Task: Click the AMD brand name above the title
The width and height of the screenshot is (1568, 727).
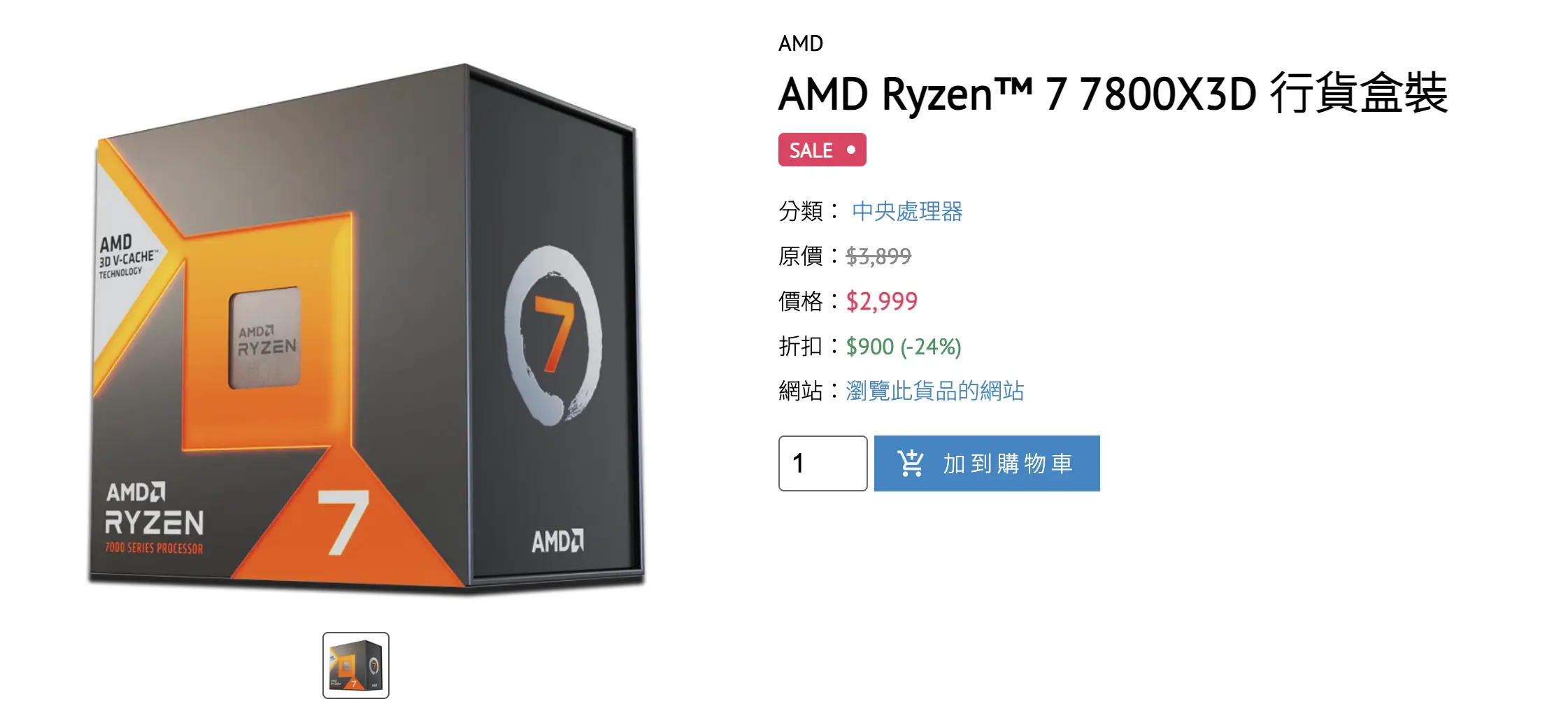Action: click(801, 43)
